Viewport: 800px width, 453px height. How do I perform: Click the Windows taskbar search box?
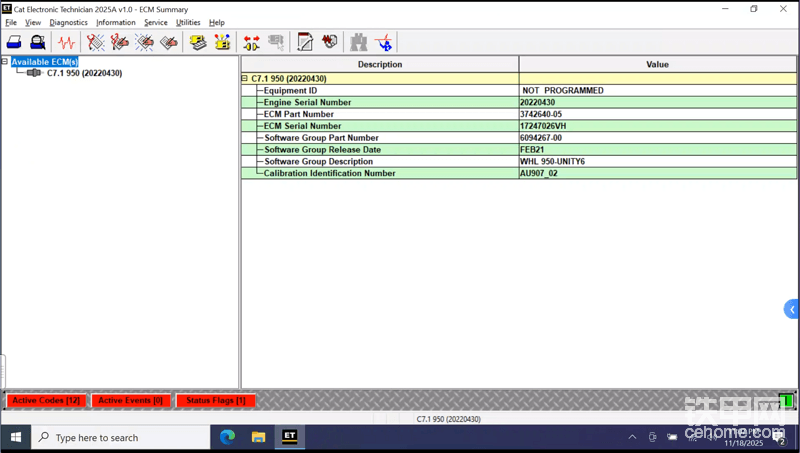[120, 437]
